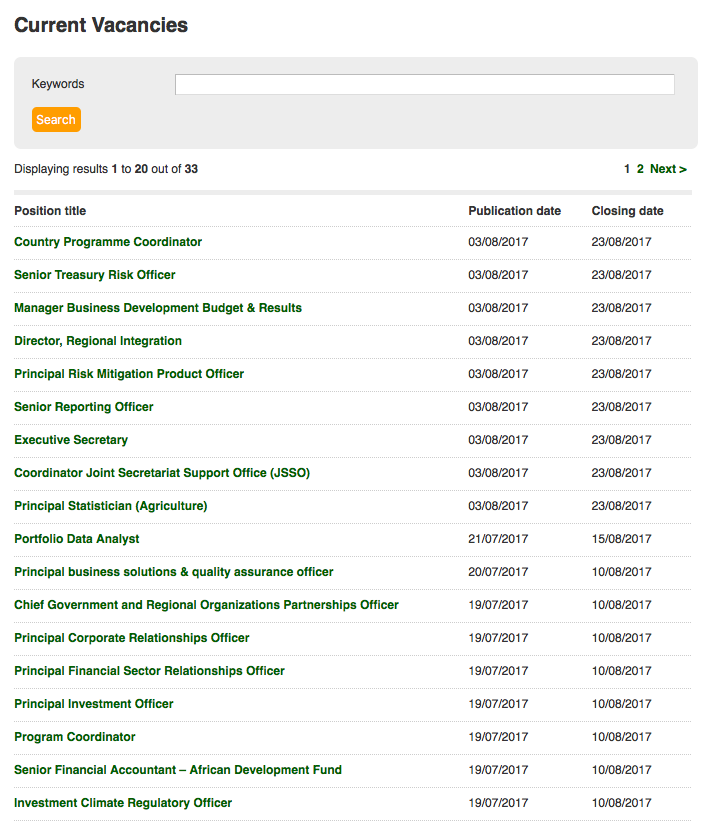The width and height of the screenshot is (712, 821).
Task: Click the Next page link
Action: 668,169
